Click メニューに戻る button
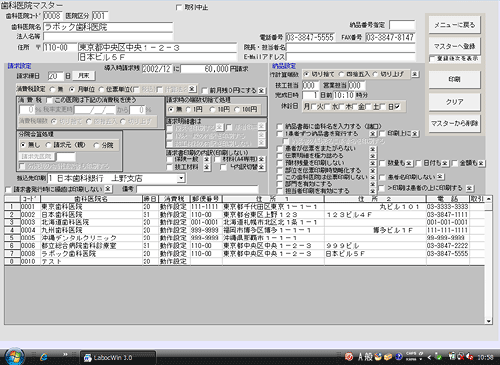The image size is (500, 365). (455, 25)
